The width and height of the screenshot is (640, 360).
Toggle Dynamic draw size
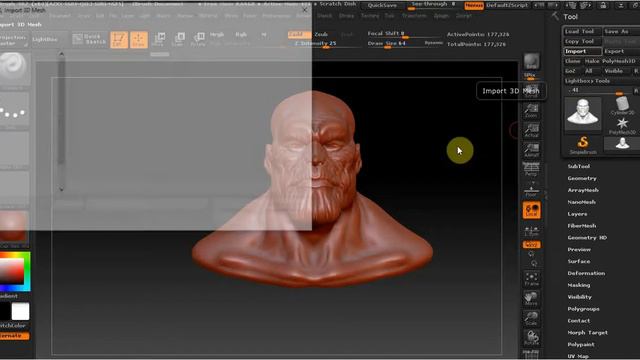click(433, 42)
